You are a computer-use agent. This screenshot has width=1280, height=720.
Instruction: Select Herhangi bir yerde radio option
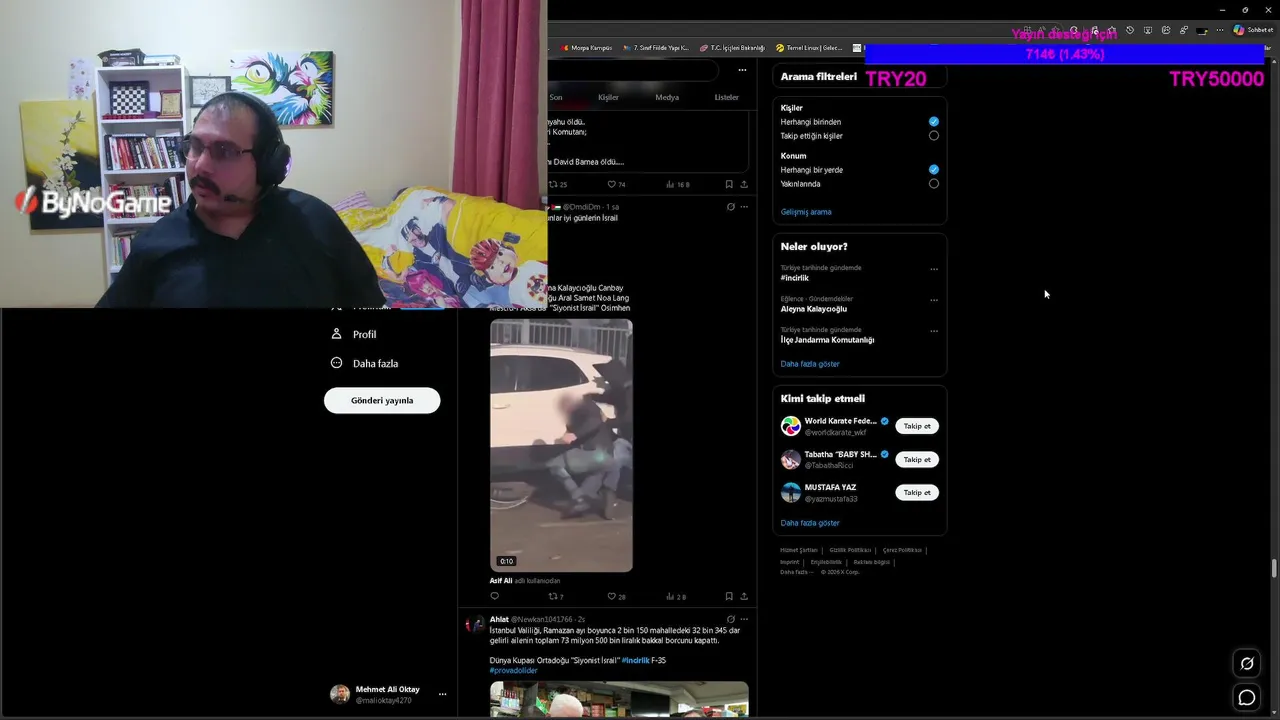click(934, 170)
